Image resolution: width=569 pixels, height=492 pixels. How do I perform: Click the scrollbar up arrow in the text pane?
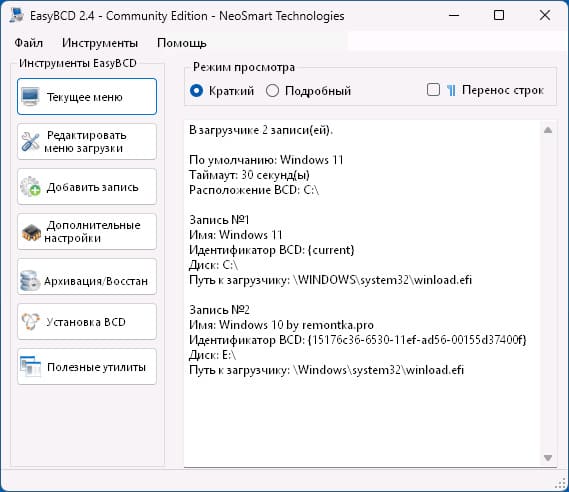[548, 130]
